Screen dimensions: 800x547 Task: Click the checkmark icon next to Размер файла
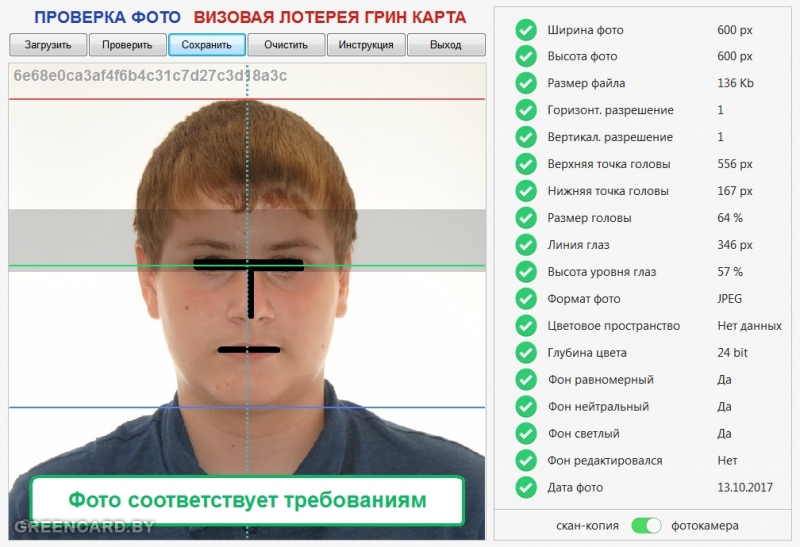(x=526, y=83)
